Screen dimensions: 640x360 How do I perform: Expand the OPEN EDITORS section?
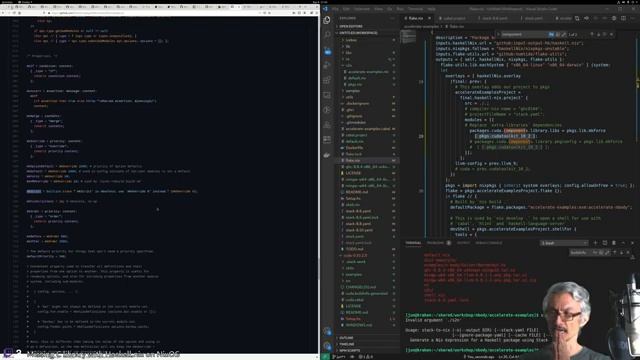[367, 26]
